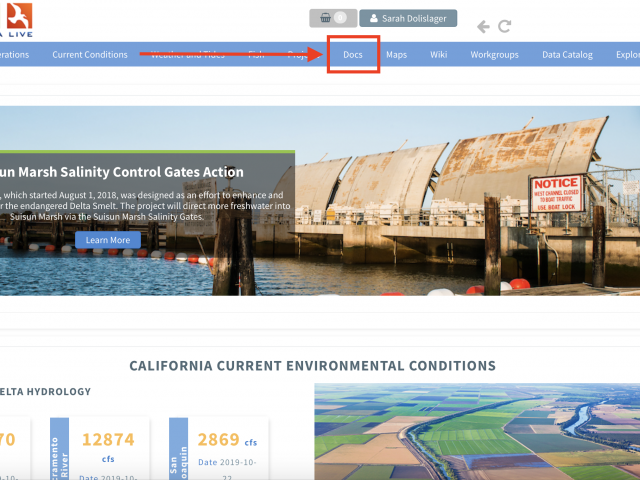
Task: Click the California Current Environmental Conditions heading
Action: [313, 366]
